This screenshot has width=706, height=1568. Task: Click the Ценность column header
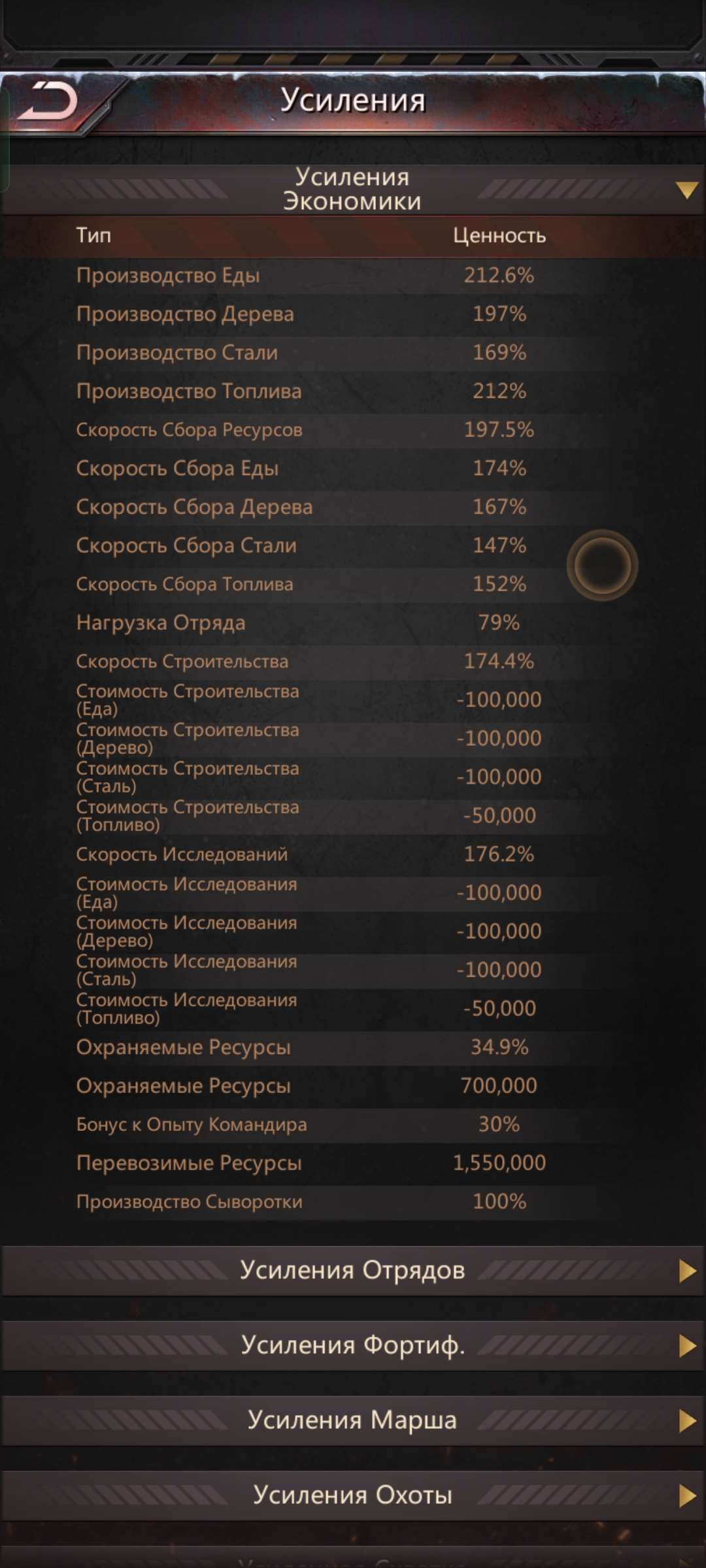499,235
